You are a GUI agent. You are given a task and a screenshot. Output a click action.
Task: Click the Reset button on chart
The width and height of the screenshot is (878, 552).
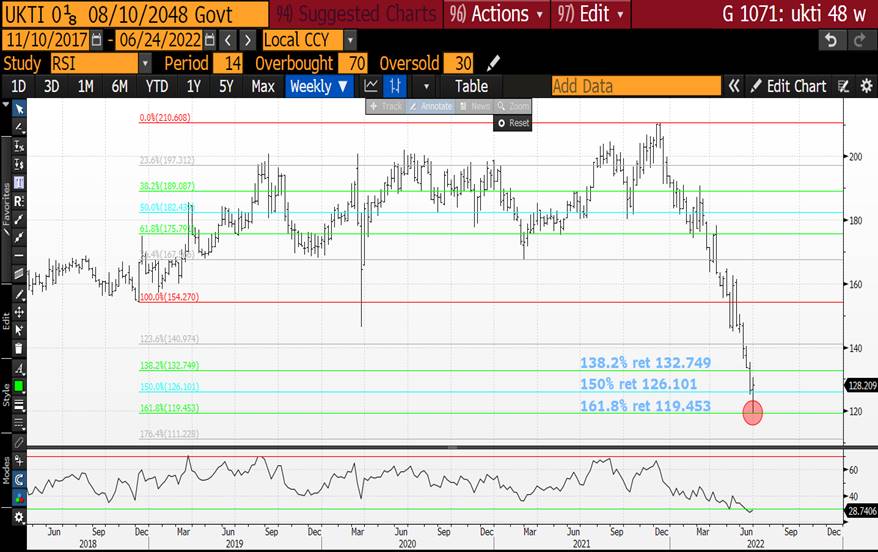pyautogui.click(x=513, y=123)
